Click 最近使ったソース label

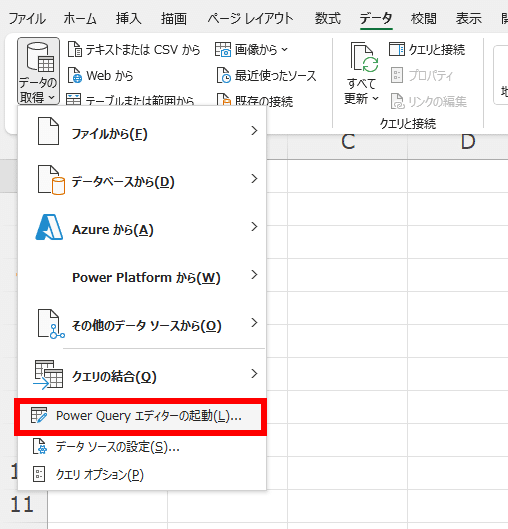tap(276, 76)
